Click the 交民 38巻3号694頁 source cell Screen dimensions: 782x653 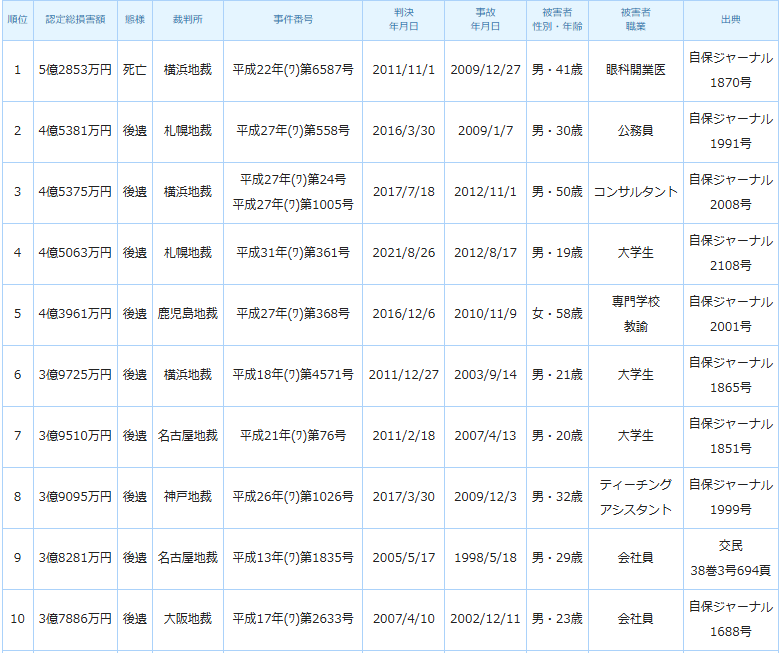pyautogui.click(x=730, y=558)
